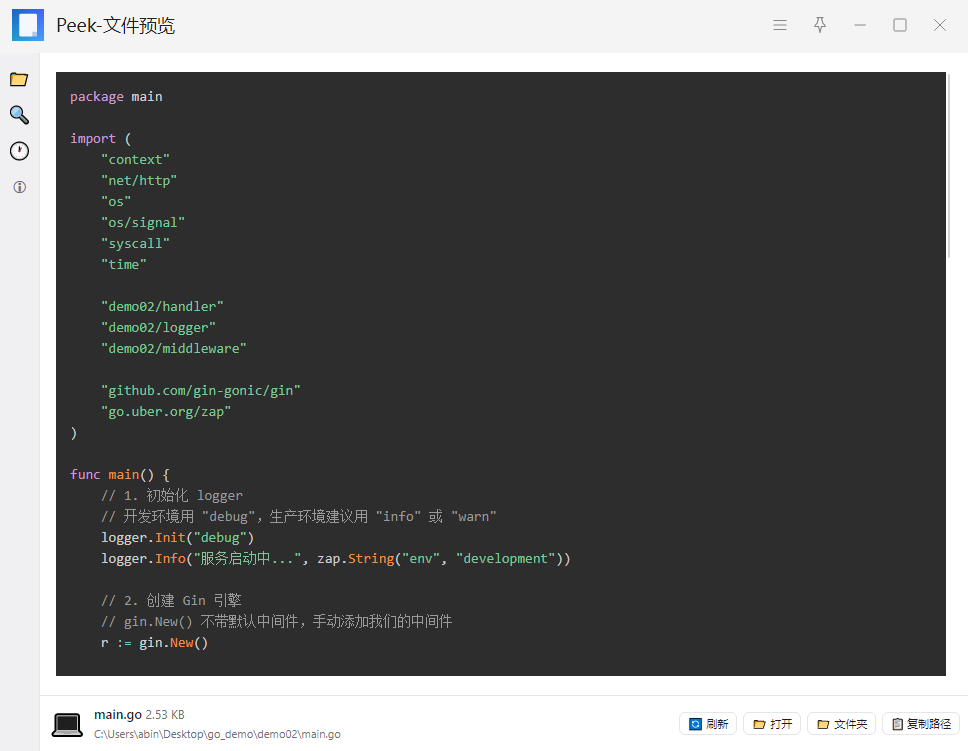This screenshot has height=751, width=968.
Task: Click the Peek app logo
Action: (28, 25)
